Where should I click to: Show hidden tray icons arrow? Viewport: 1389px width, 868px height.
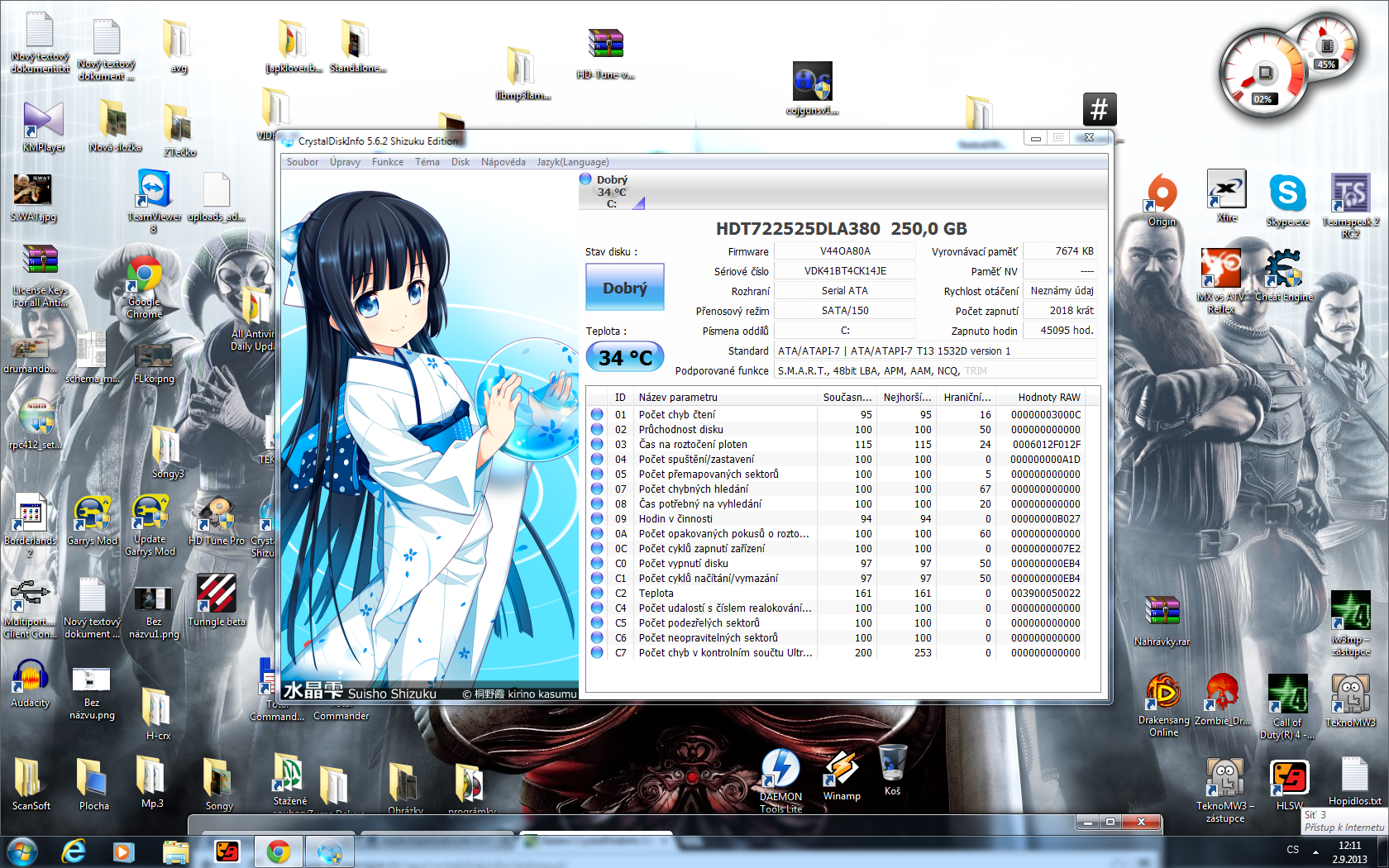(1315, 851)
